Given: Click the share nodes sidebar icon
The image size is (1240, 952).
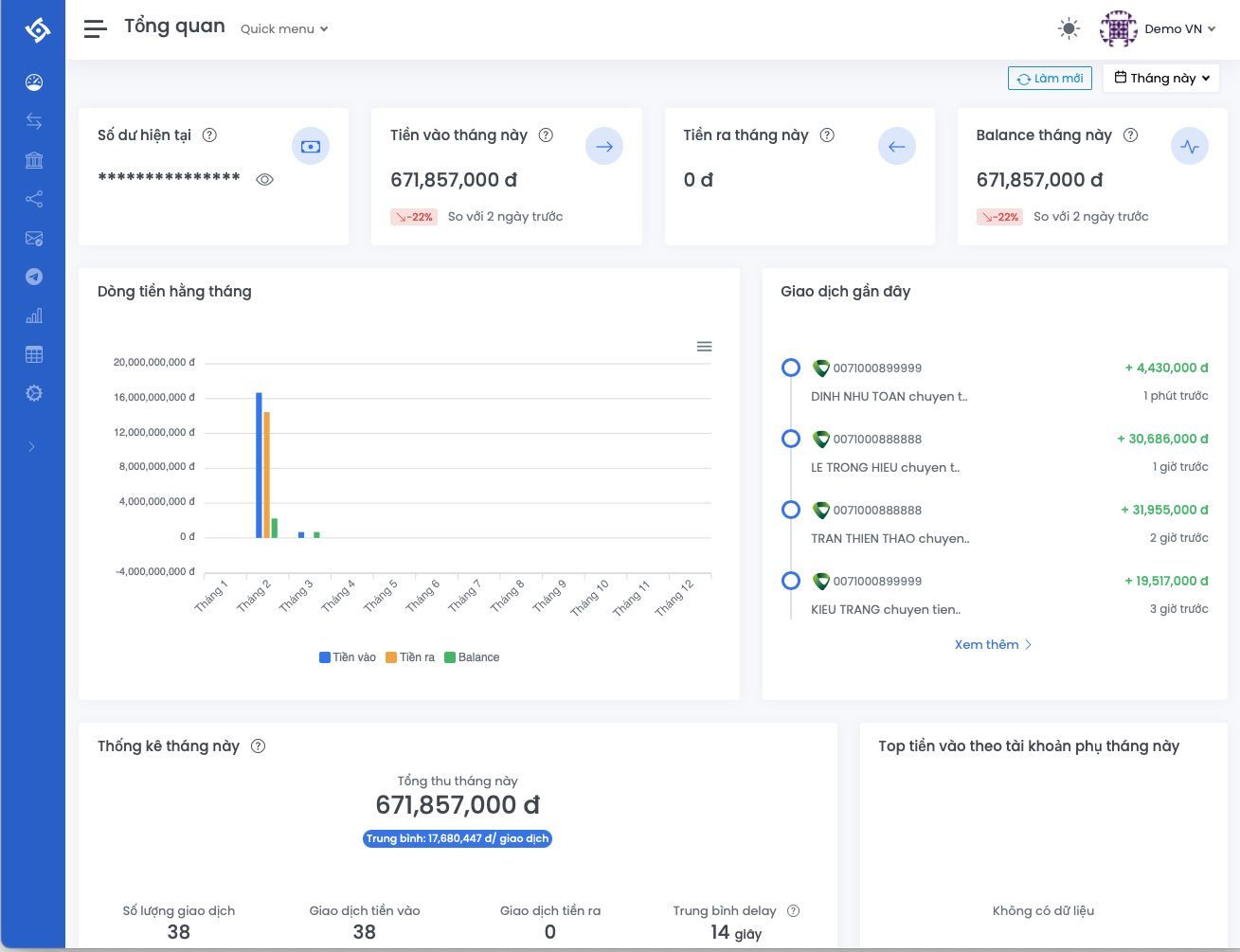Looking at the screenshot, I should (34, 199).
